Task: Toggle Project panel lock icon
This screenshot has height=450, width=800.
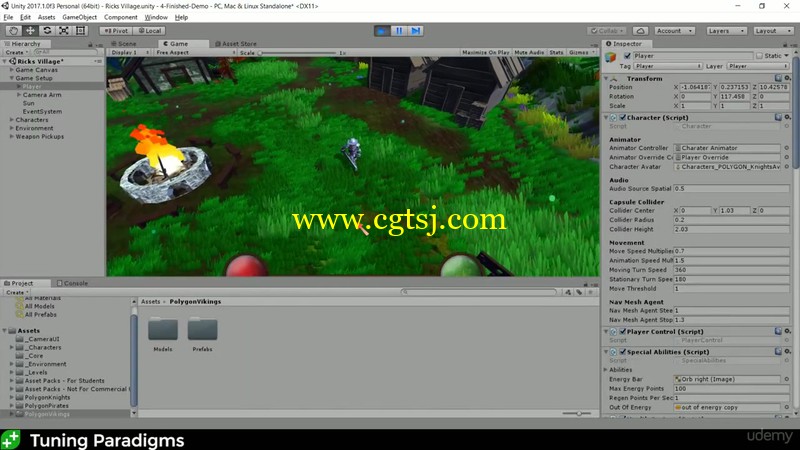Action: pyautogui.click(x=585, y=284)
